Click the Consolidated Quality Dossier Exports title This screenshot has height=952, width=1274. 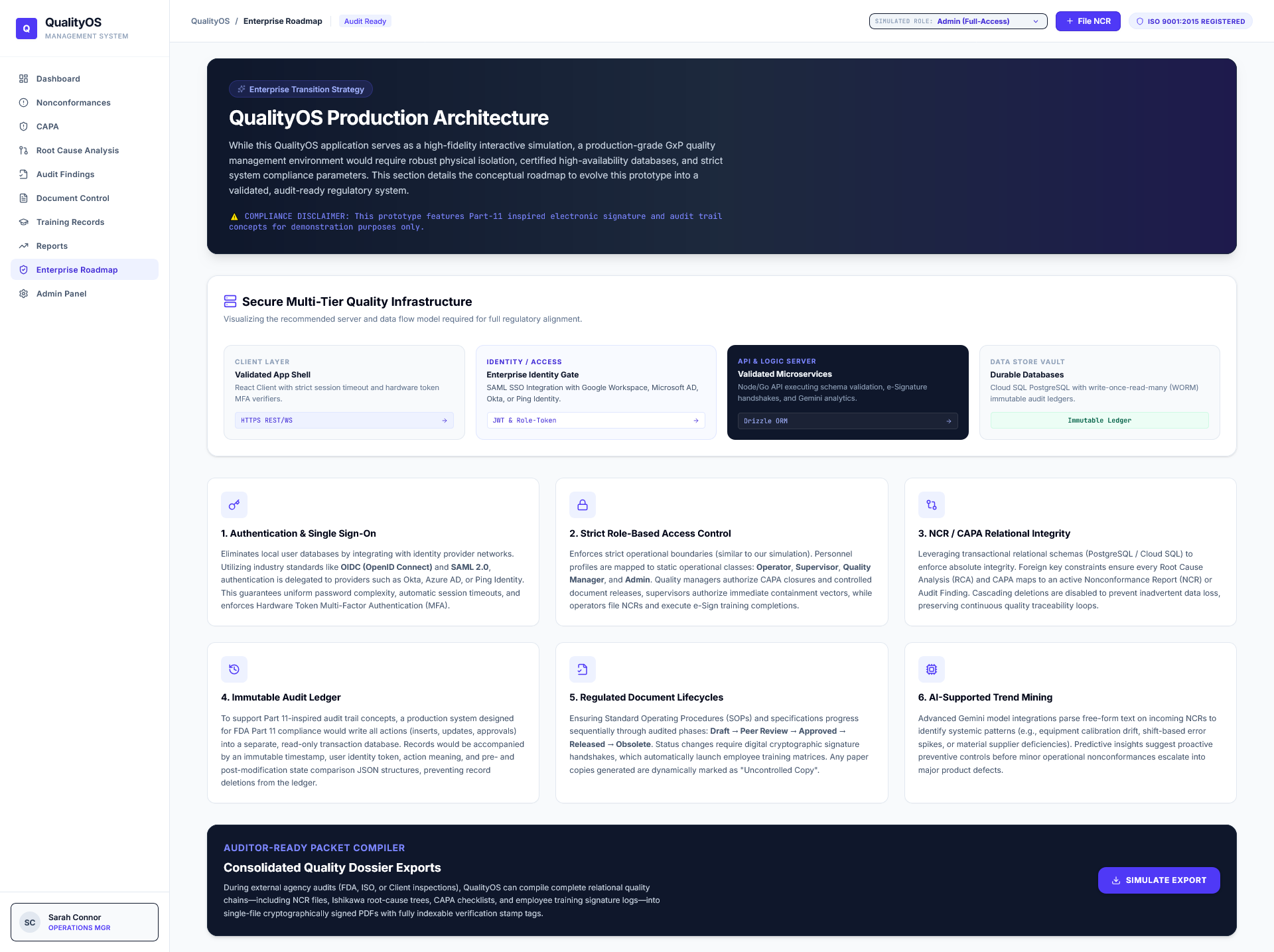pos(332,868)
